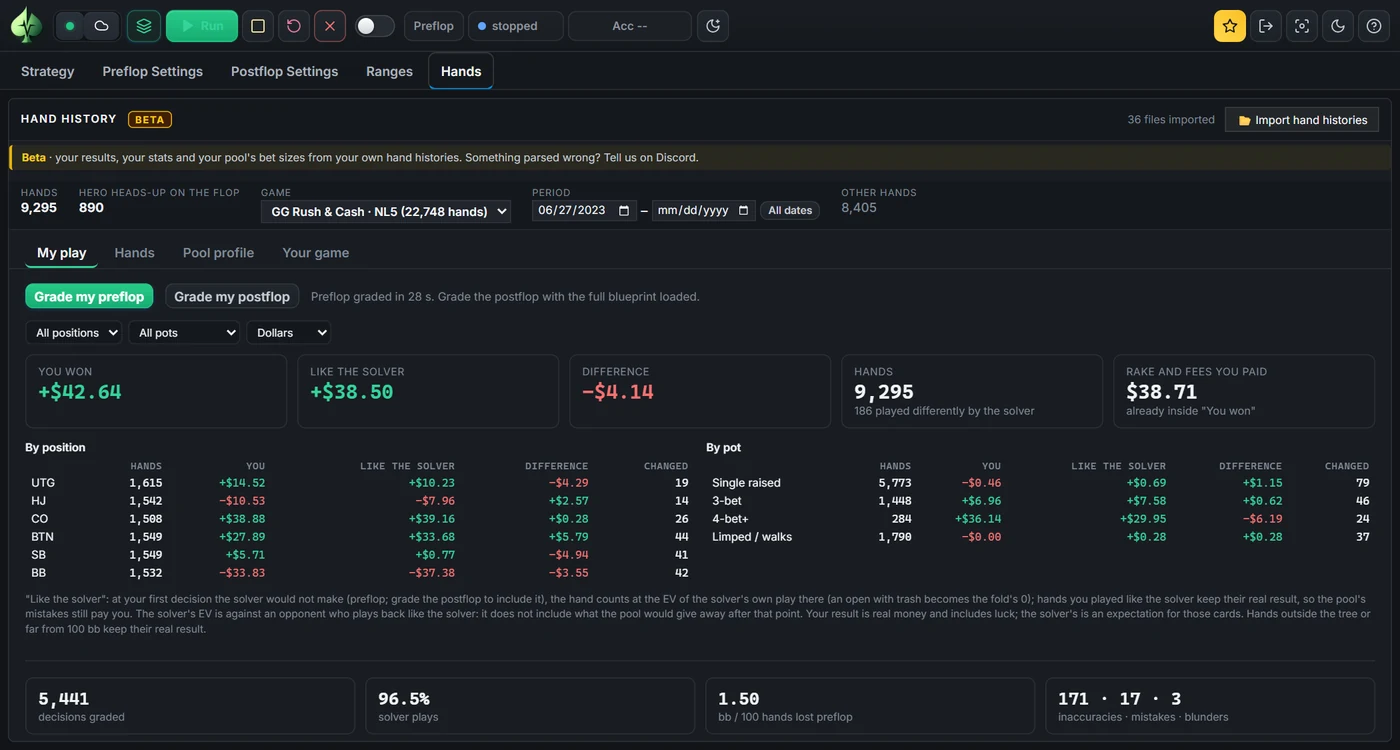Click the +$38.50 Like the Solver value

coord(352,392)
